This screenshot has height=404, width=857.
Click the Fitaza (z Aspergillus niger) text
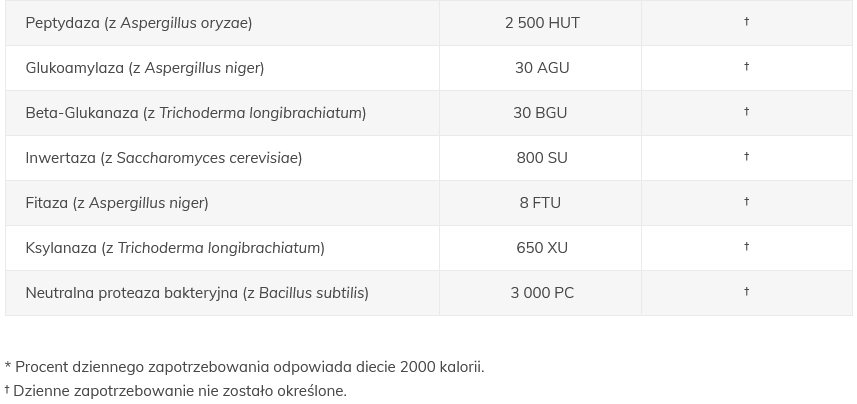pyautogui.click(x=116, y=203)
